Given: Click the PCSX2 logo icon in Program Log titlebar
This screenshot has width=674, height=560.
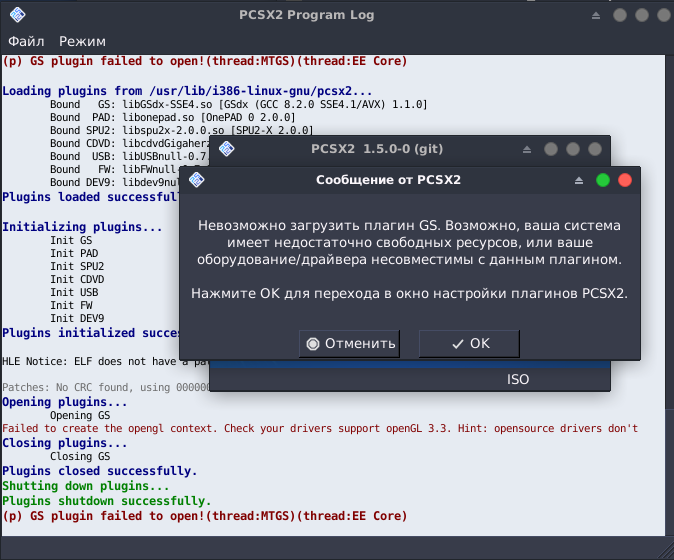Looking at the screenshot, I should 18,15.
